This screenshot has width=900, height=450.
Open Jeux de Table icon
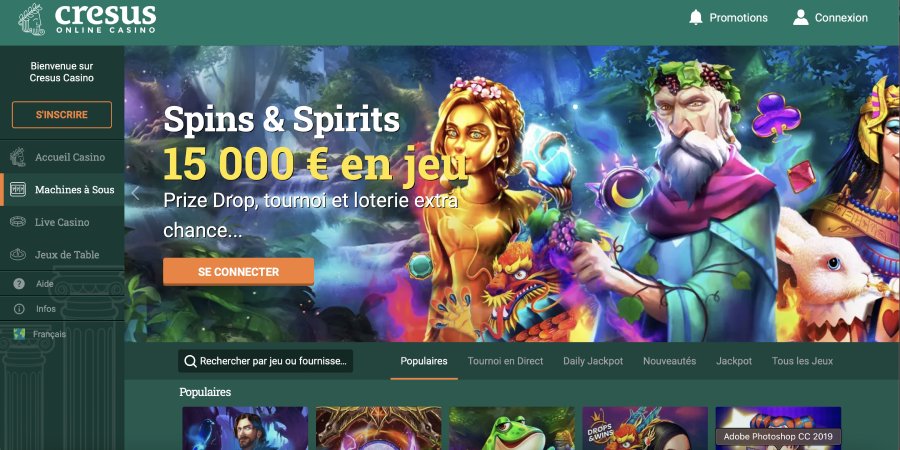click(x=18, y=254)
